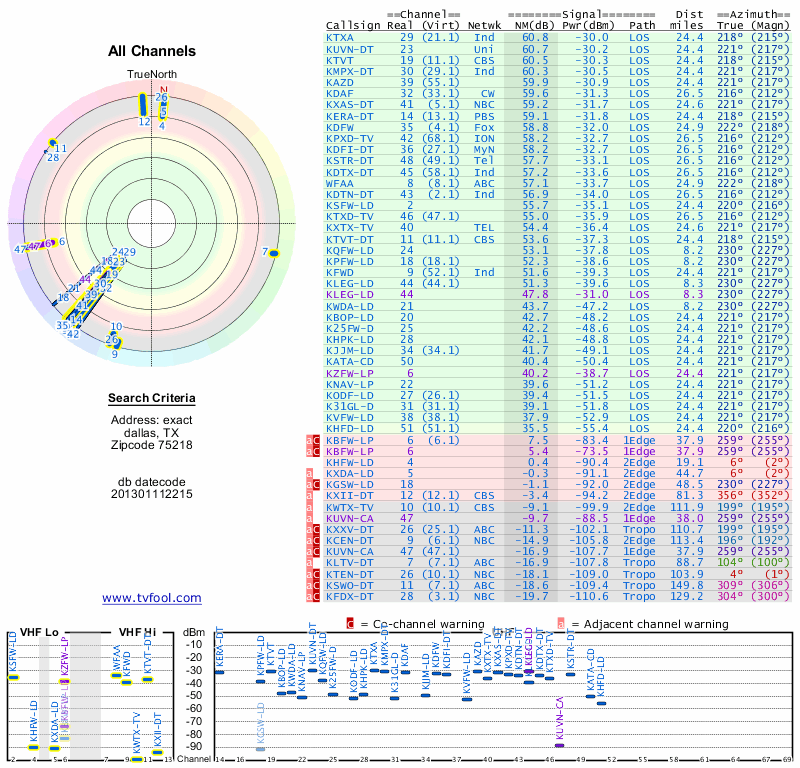This screenshot has width=800, height=768.
Task: Click the All Channels heading
Action: [x=151, y=51]
